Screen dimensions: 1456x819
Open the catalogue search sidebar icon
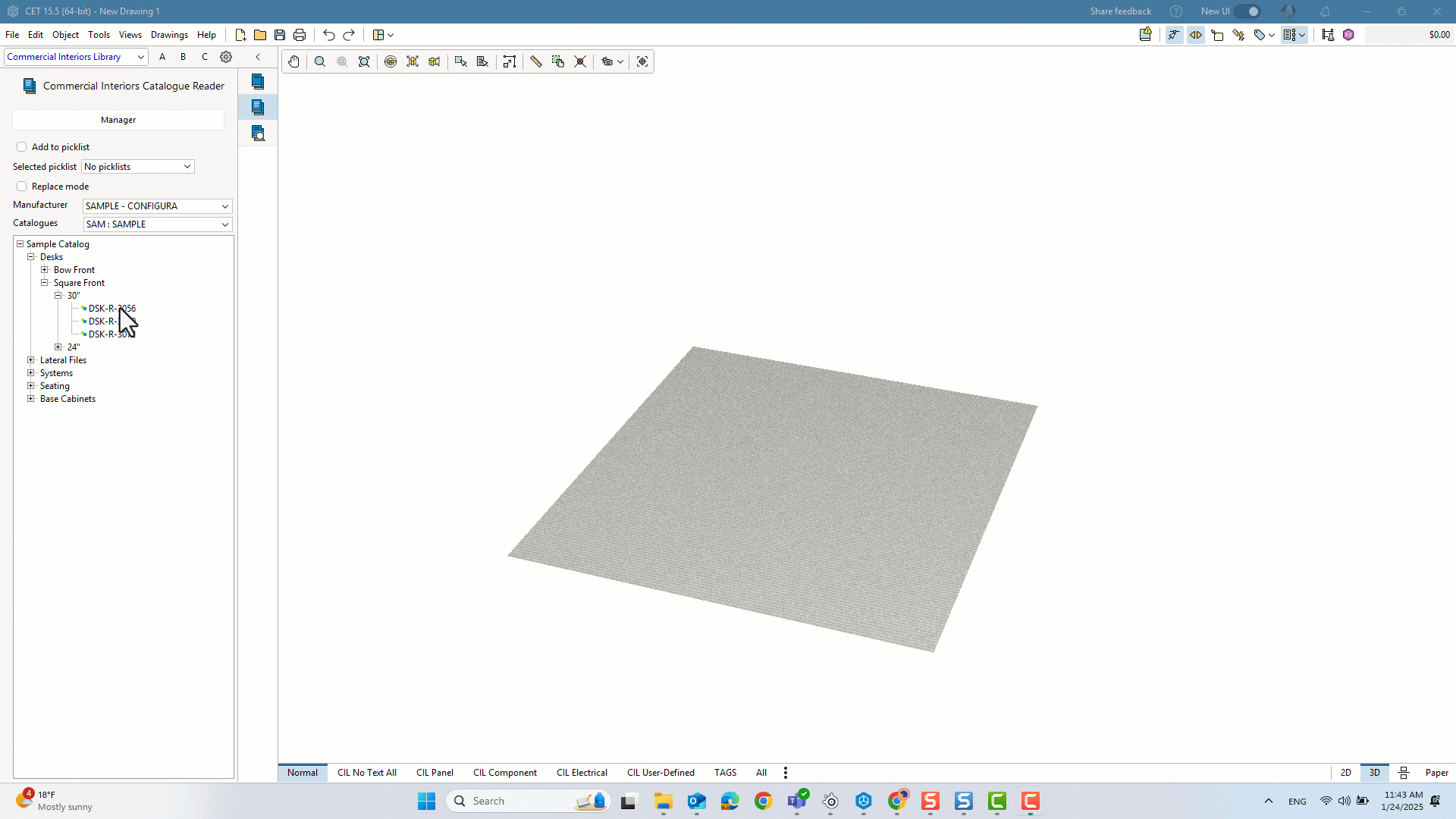pos(258,133)
